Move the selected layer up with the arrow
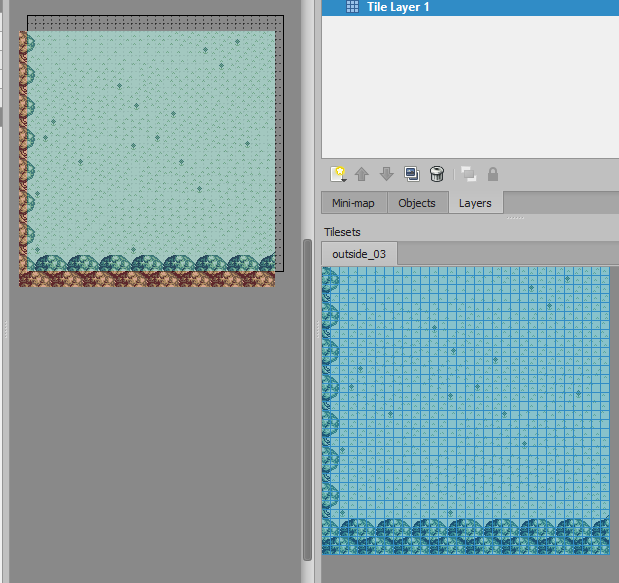Screen dimensions: 619x583 pos(362,174)
